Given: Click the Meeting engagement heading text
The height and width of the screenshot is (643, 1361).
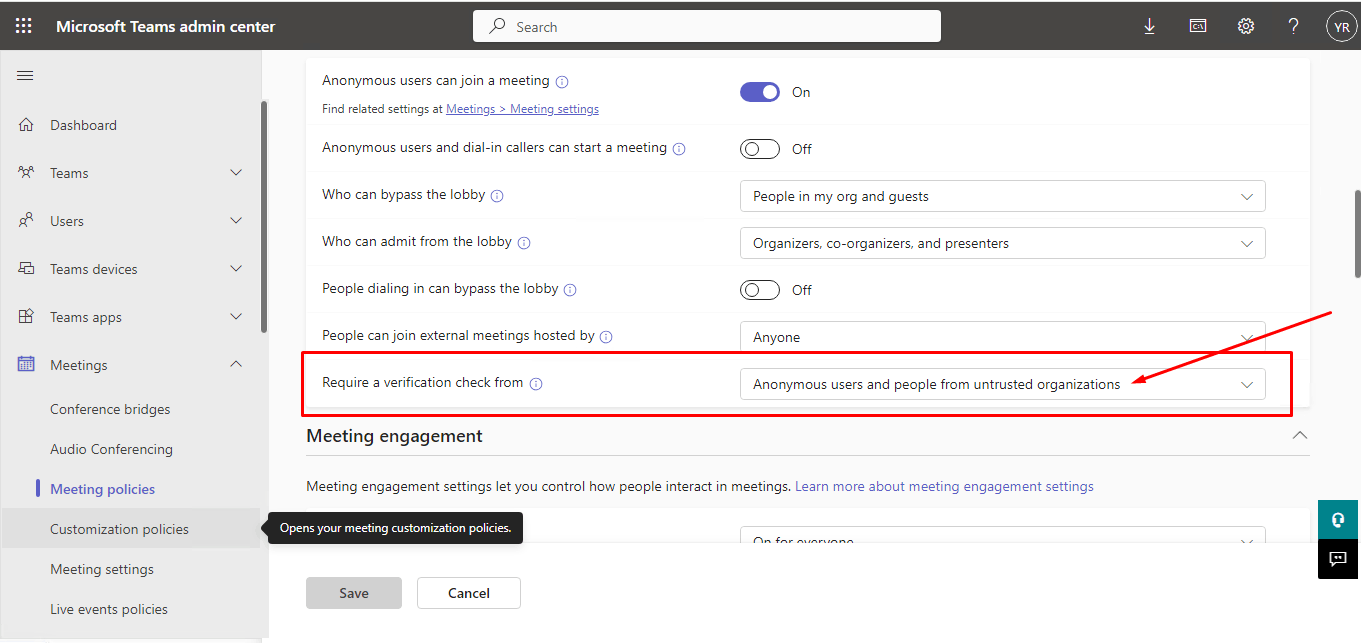Looking at the screenshot, I should tap(394, 436).
